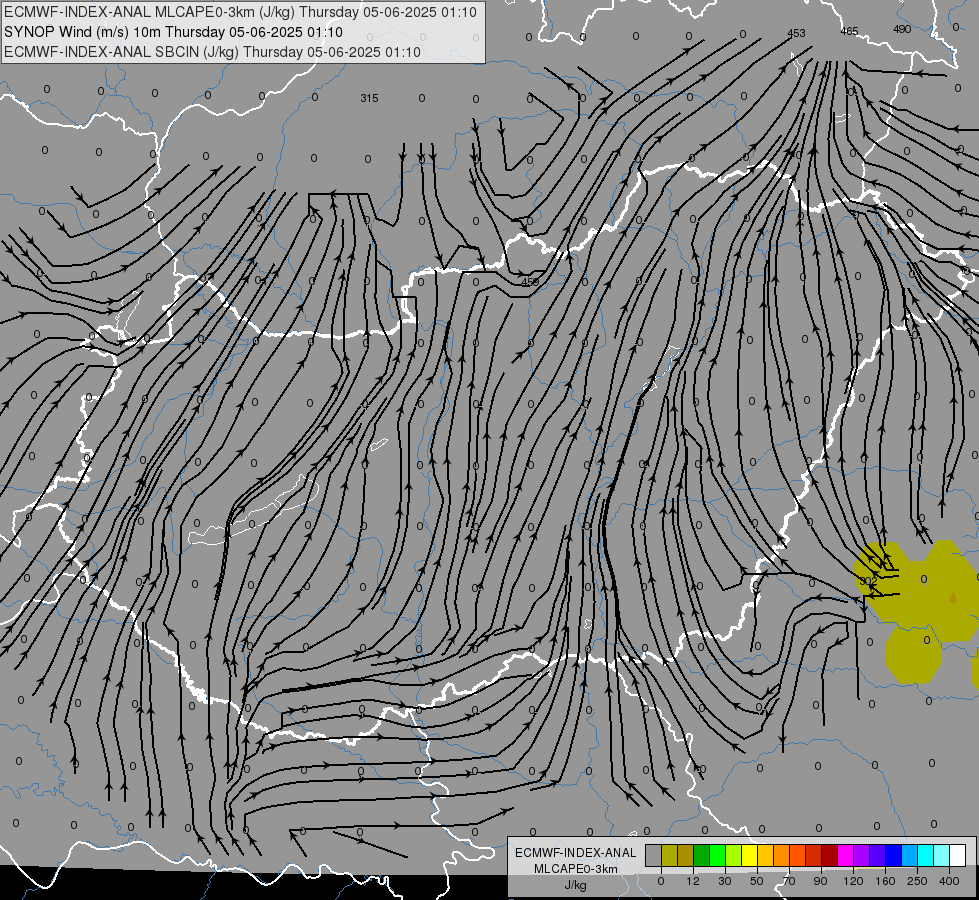The height and width of the screenshot is (900, 979).
Task: Click the legend tick label 12
Action: 693,881
